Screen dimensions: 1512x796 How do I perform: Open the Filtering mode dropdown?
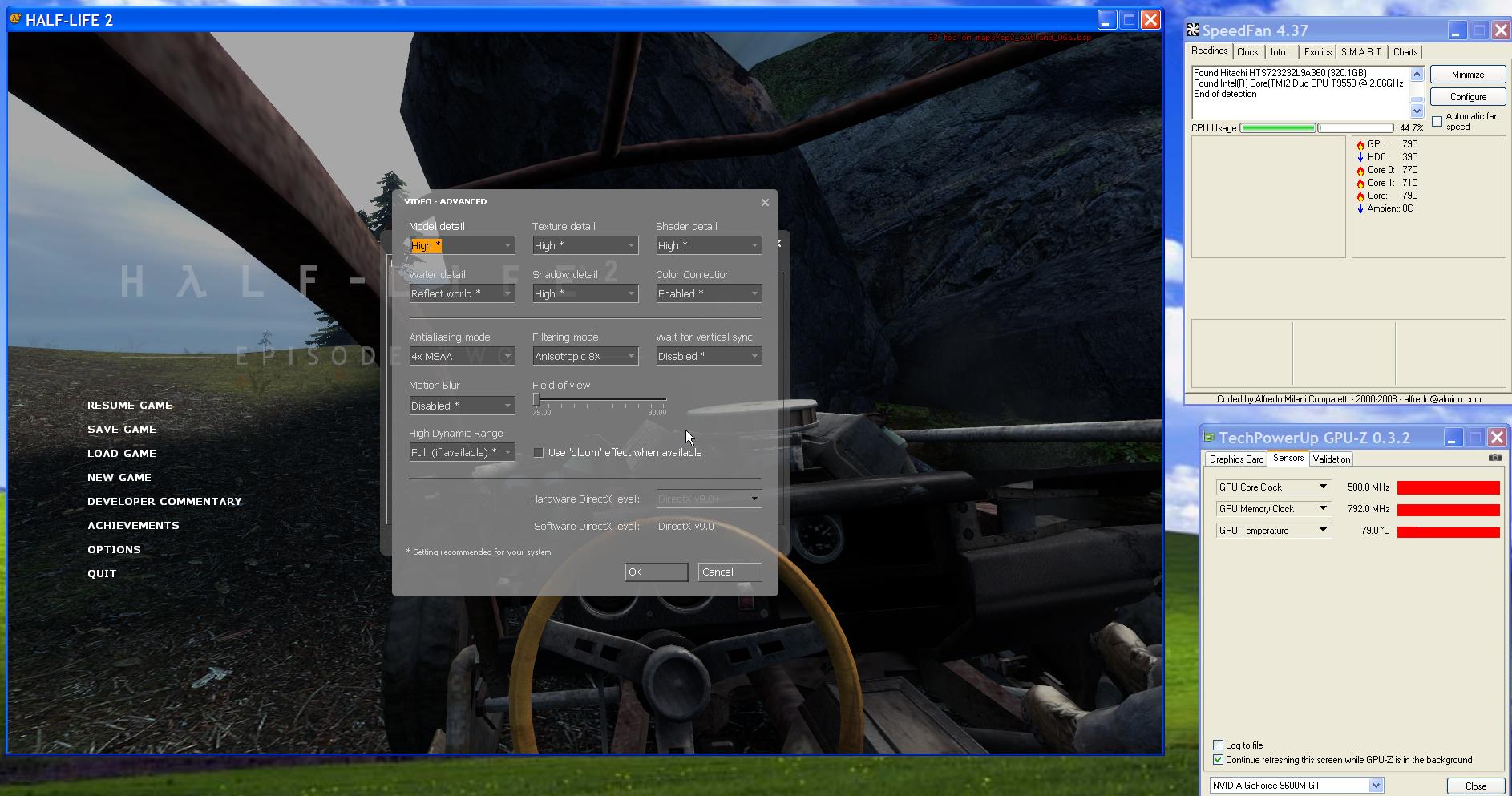click(x=585, y=356)
